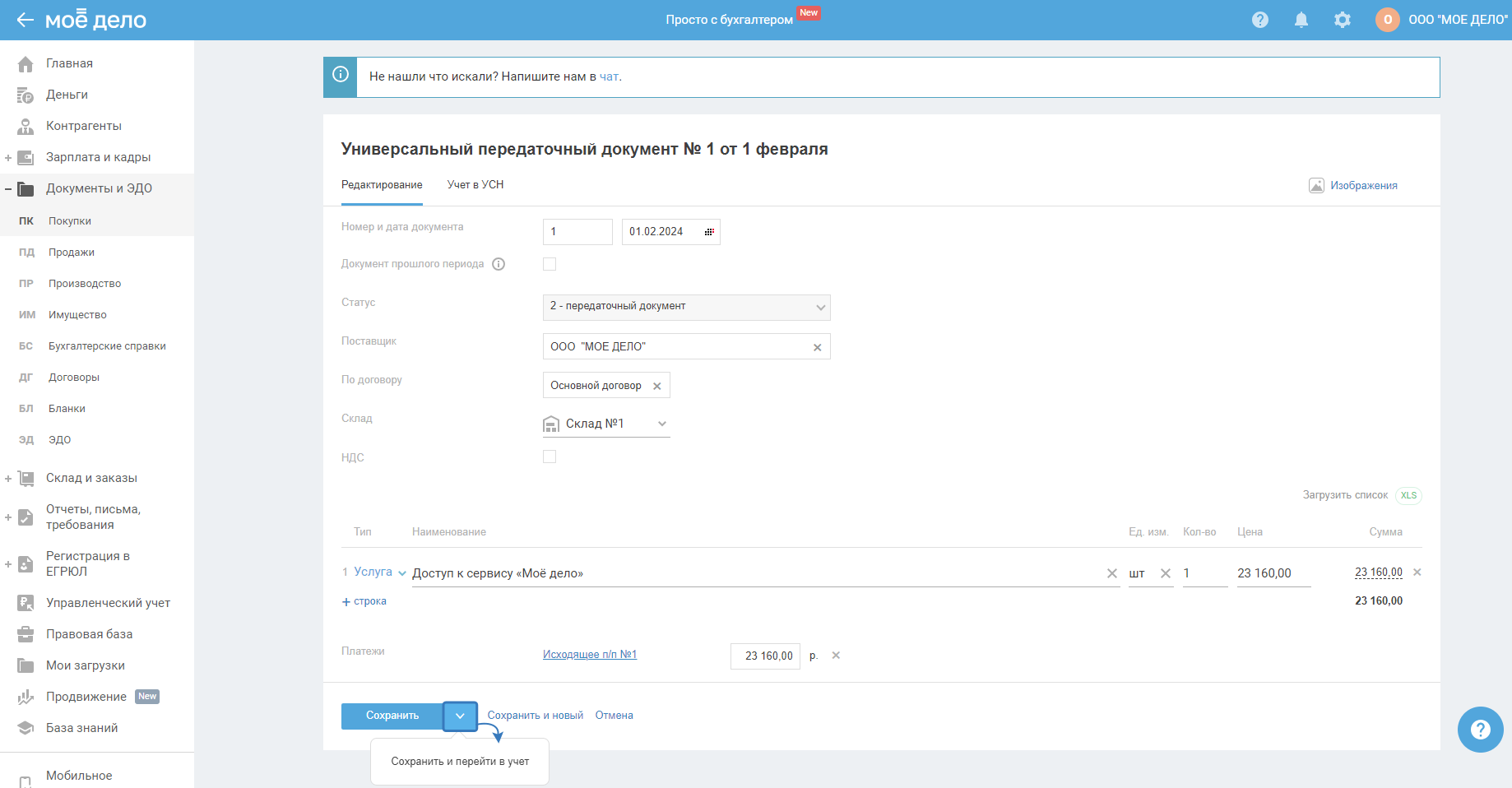Click the Продвижение chart icon

26,697
